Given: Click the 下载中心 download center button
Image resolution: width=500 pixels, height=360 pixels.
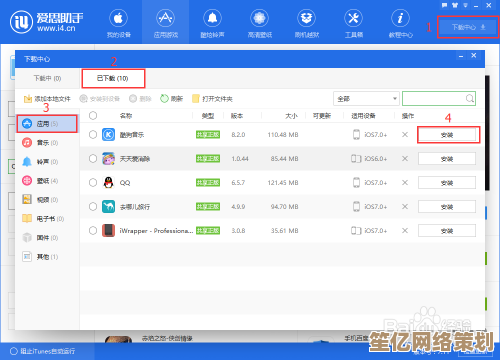Looking at the screenshot, I should [468, 27].
